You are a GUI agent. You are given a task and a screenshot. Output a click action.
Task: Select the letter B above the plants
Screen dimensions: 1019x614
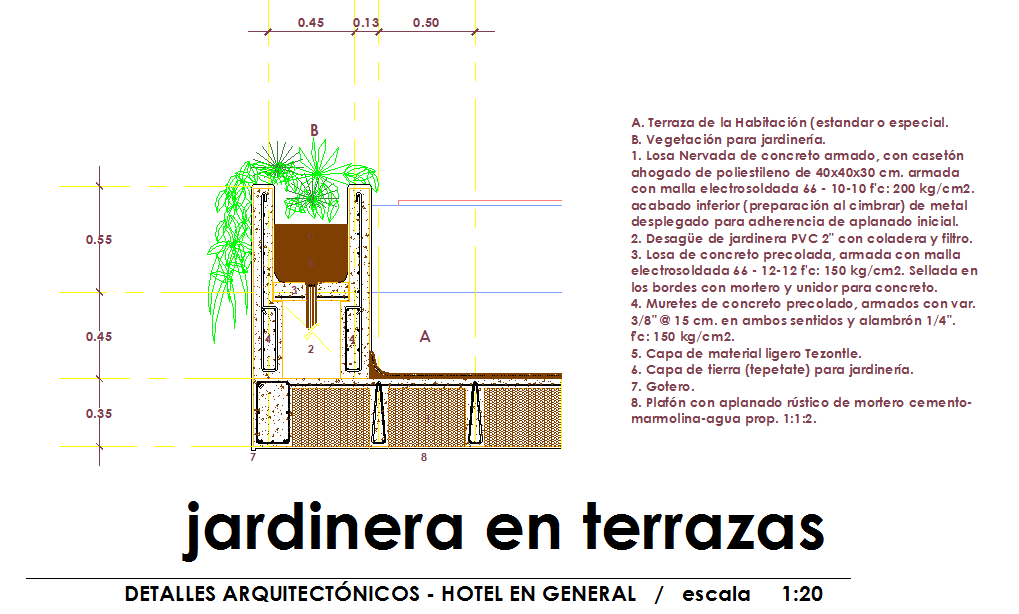click(x=314, y=130)
